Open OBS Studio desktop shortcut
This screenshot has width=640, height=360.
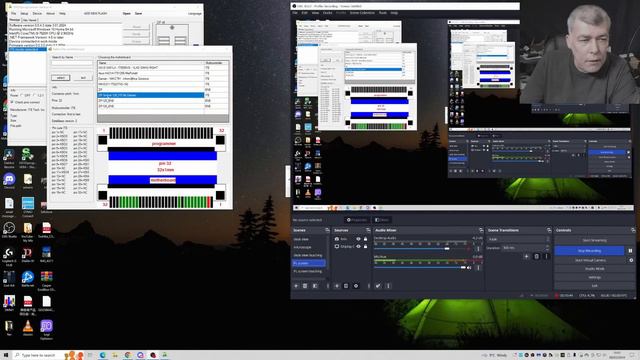9,228
